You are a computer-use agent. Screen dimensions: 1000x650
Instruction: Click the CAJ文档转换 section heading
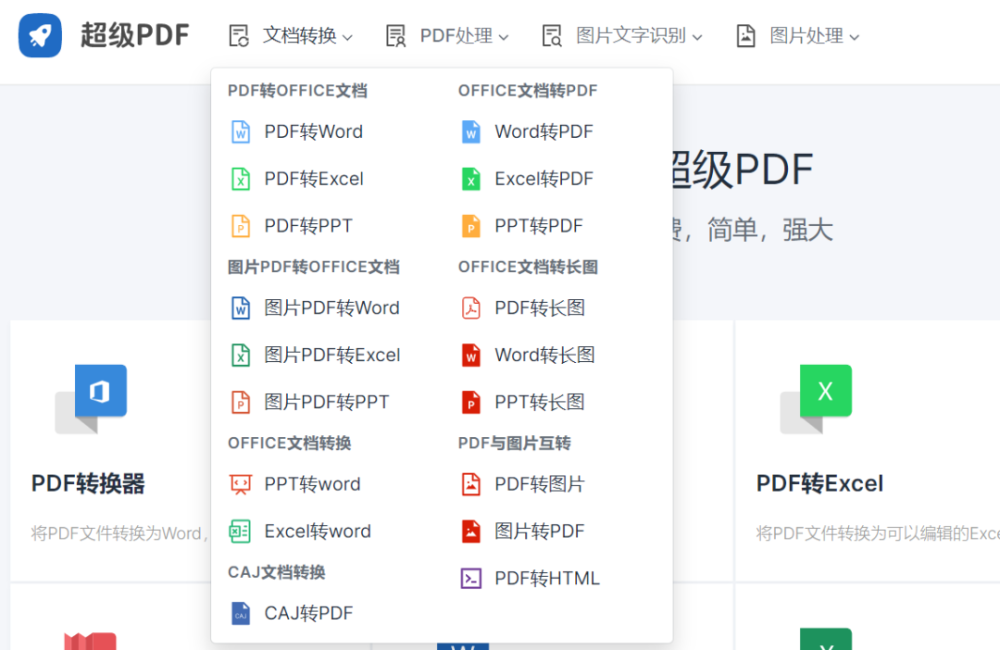click(277, 572)
